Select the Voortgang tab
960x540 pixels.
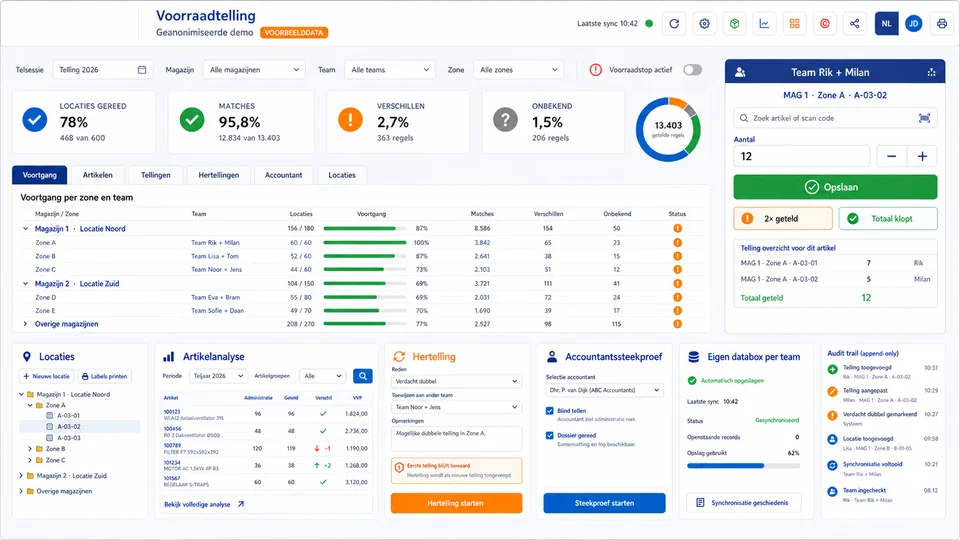point(40,175)
